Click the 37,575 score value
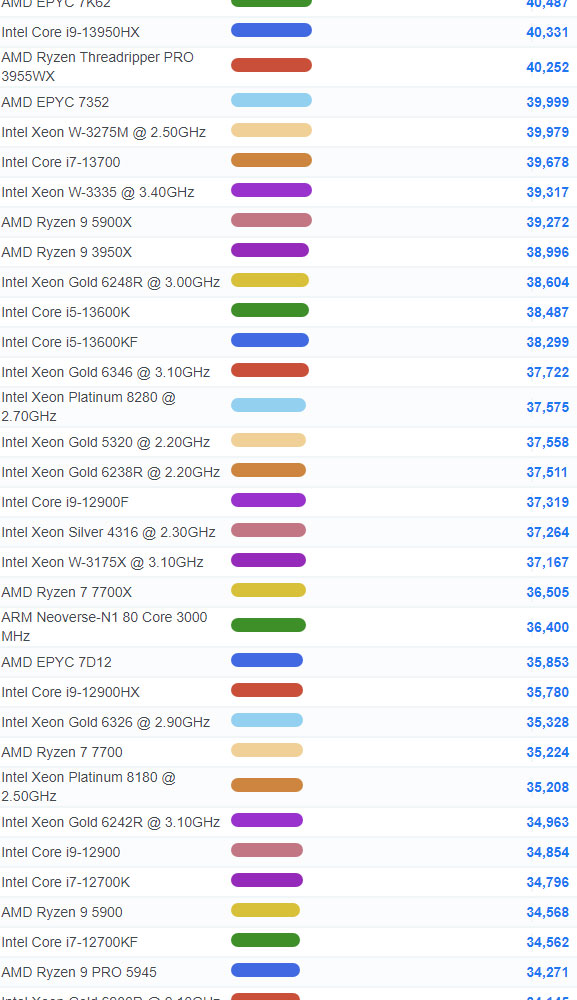The image size is (577, 1000). pyautogui.click(x=547, y=407)
